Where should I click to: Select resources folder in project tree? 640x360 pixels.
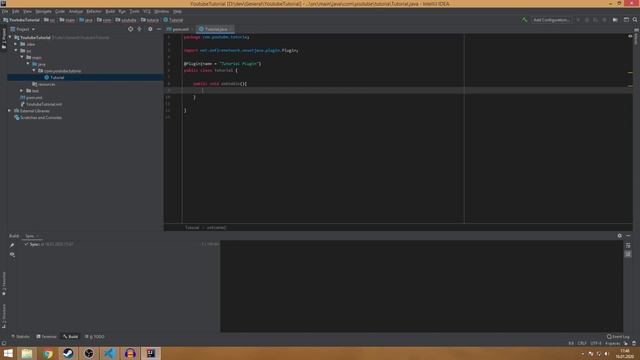click(x=44, y=84)
